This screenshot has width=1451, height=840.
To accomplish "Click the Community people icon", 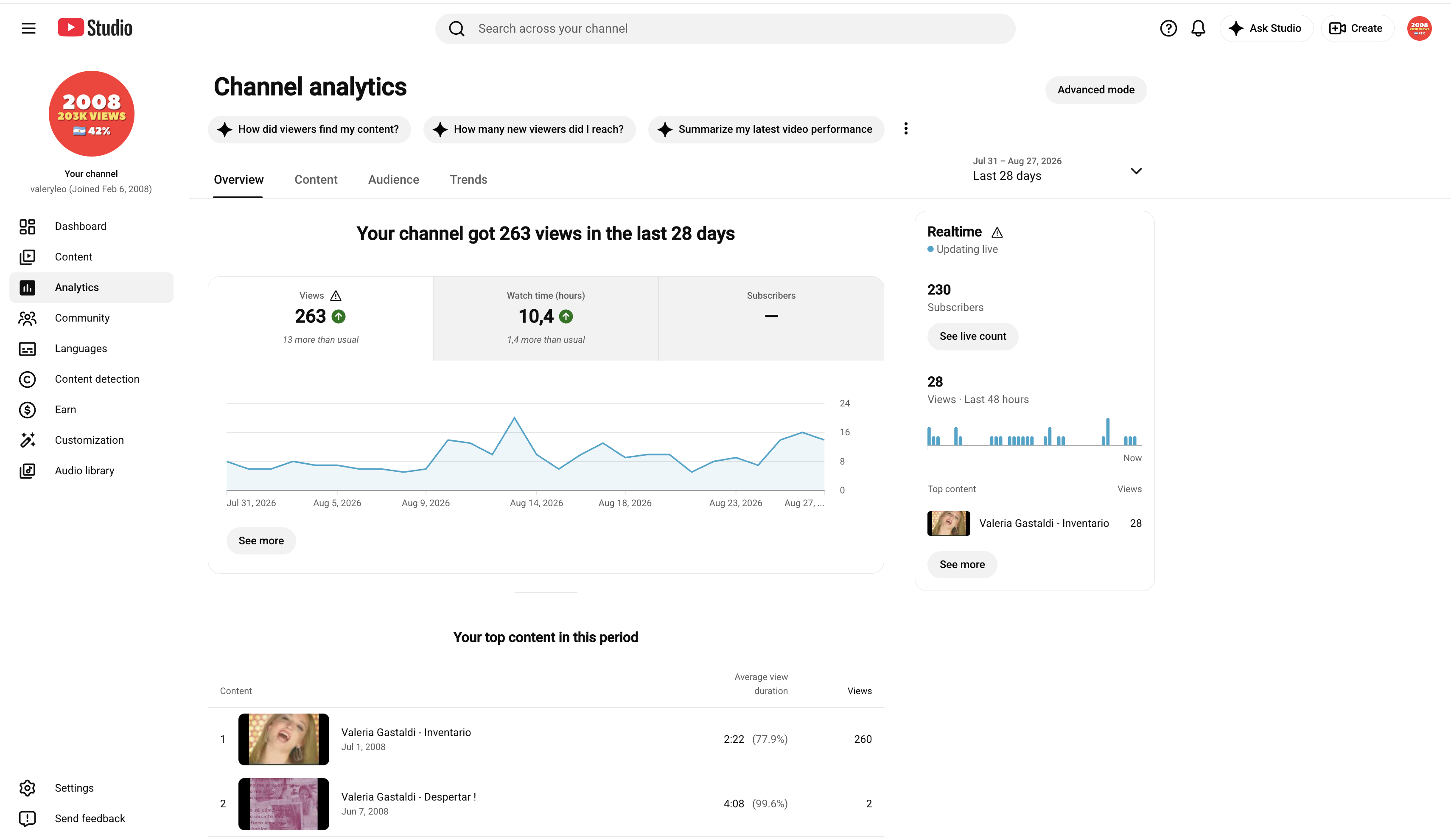I will (27, 318).
